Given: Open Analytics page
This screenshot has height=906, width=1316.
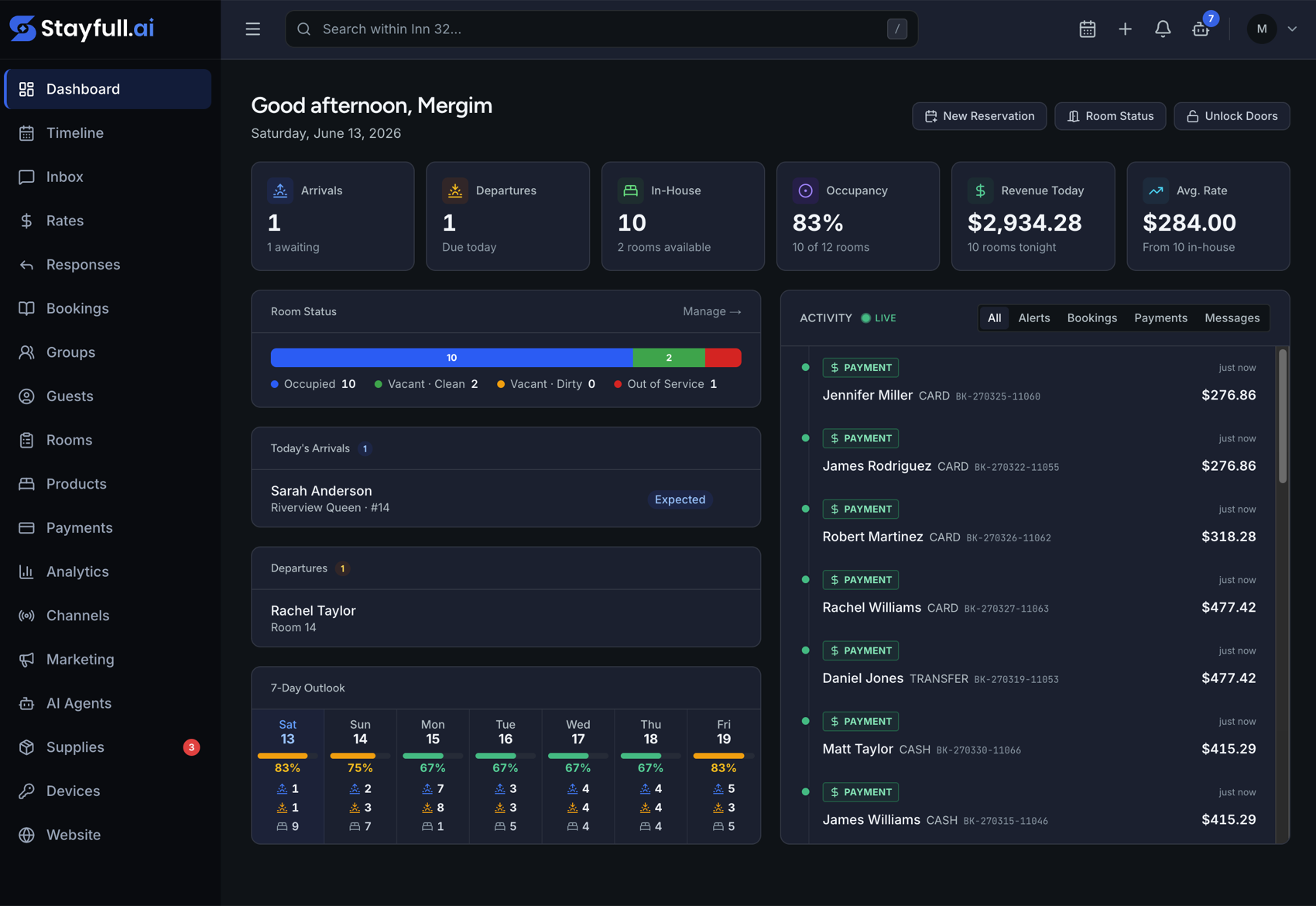Looking at the screenshot, I should pyautogui.click(x=108, y=571).
